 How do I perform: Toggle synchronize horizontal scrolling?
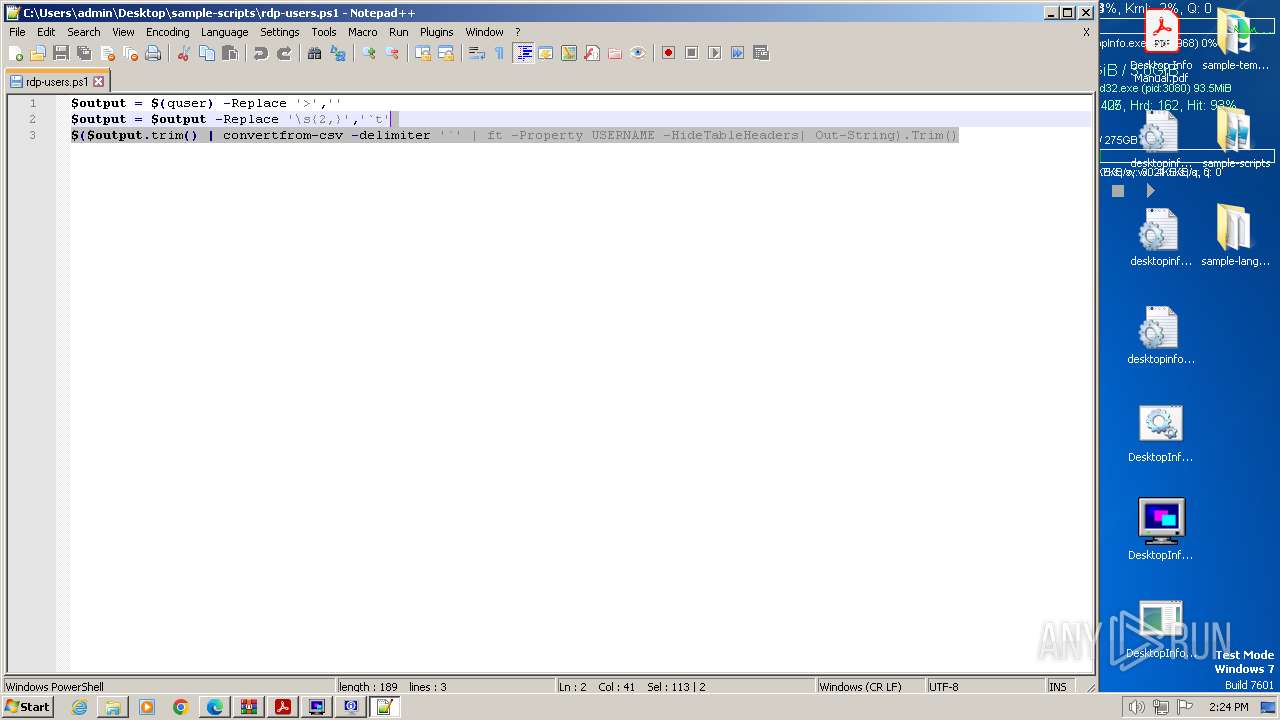(x=446, y=53)
